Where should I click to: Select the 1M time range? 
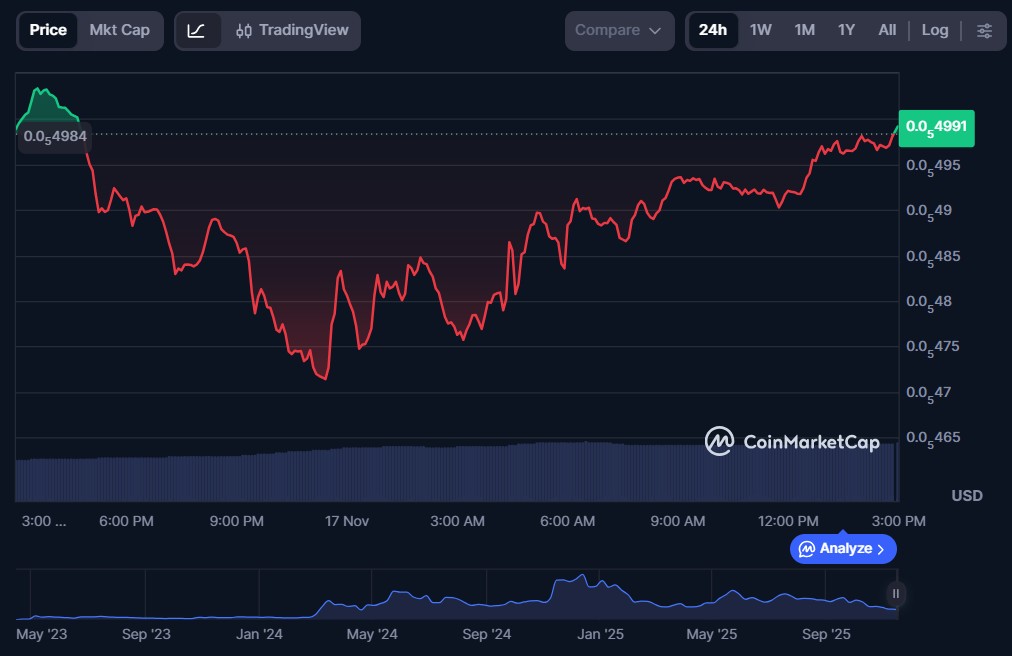click(x=804, y=30)
